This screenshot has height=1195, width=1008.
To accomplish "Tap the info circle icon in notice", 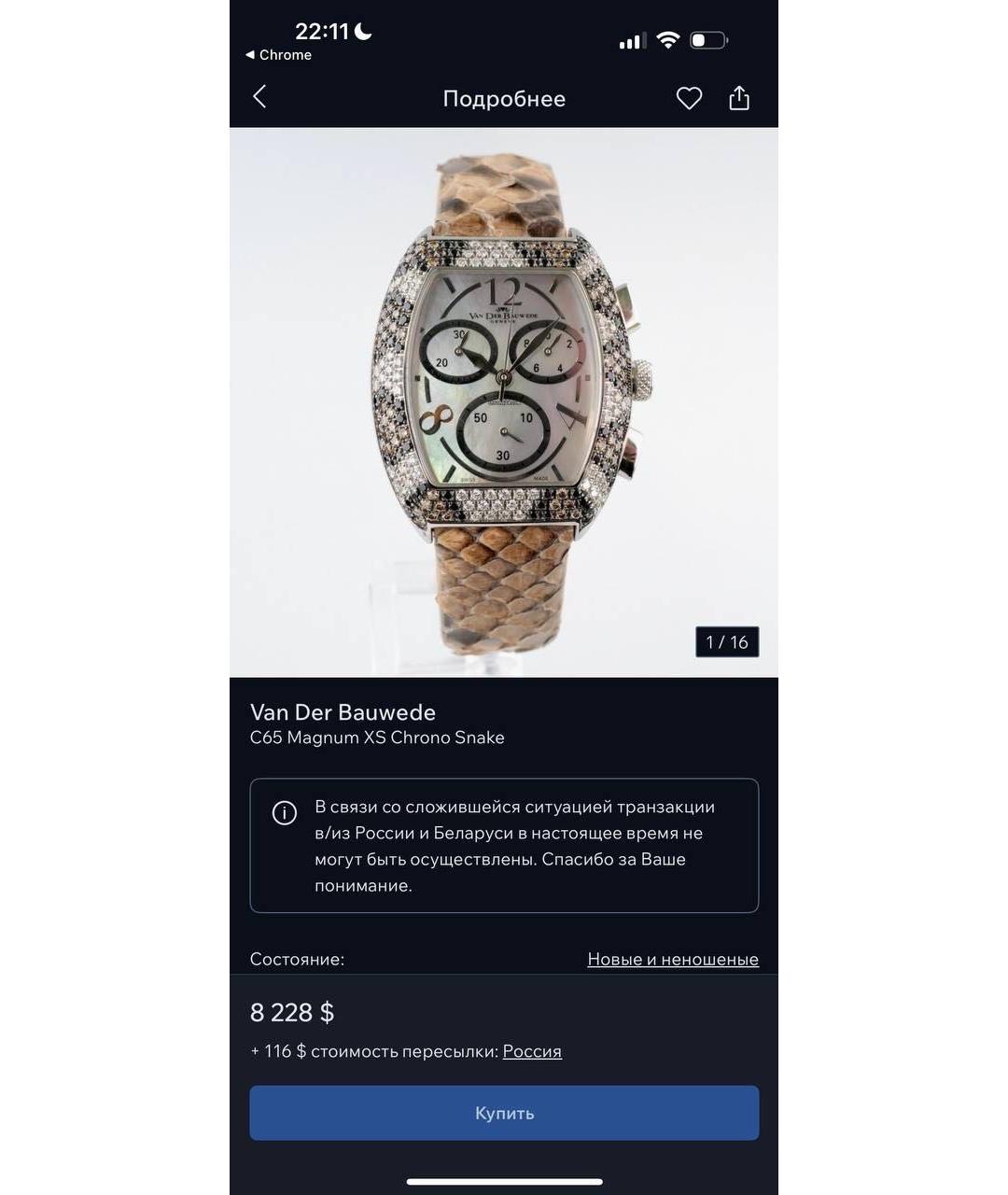I will [x=284, y=812].
